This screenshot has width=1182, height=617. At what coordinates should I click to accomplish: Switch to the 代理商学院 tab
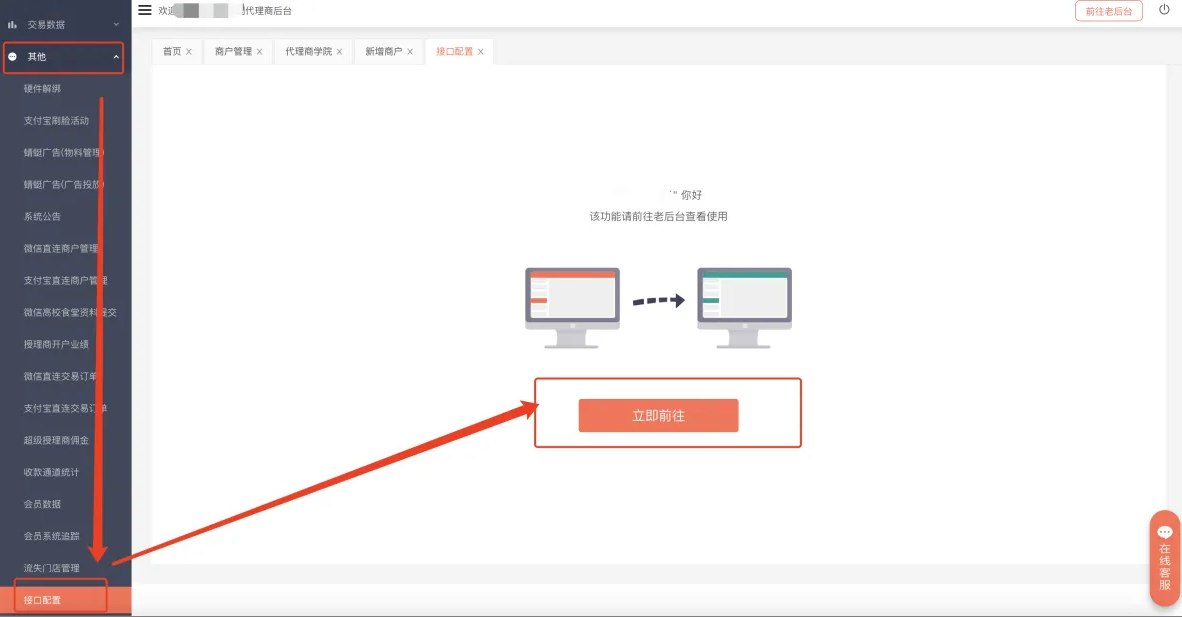(x=308, y=52)
